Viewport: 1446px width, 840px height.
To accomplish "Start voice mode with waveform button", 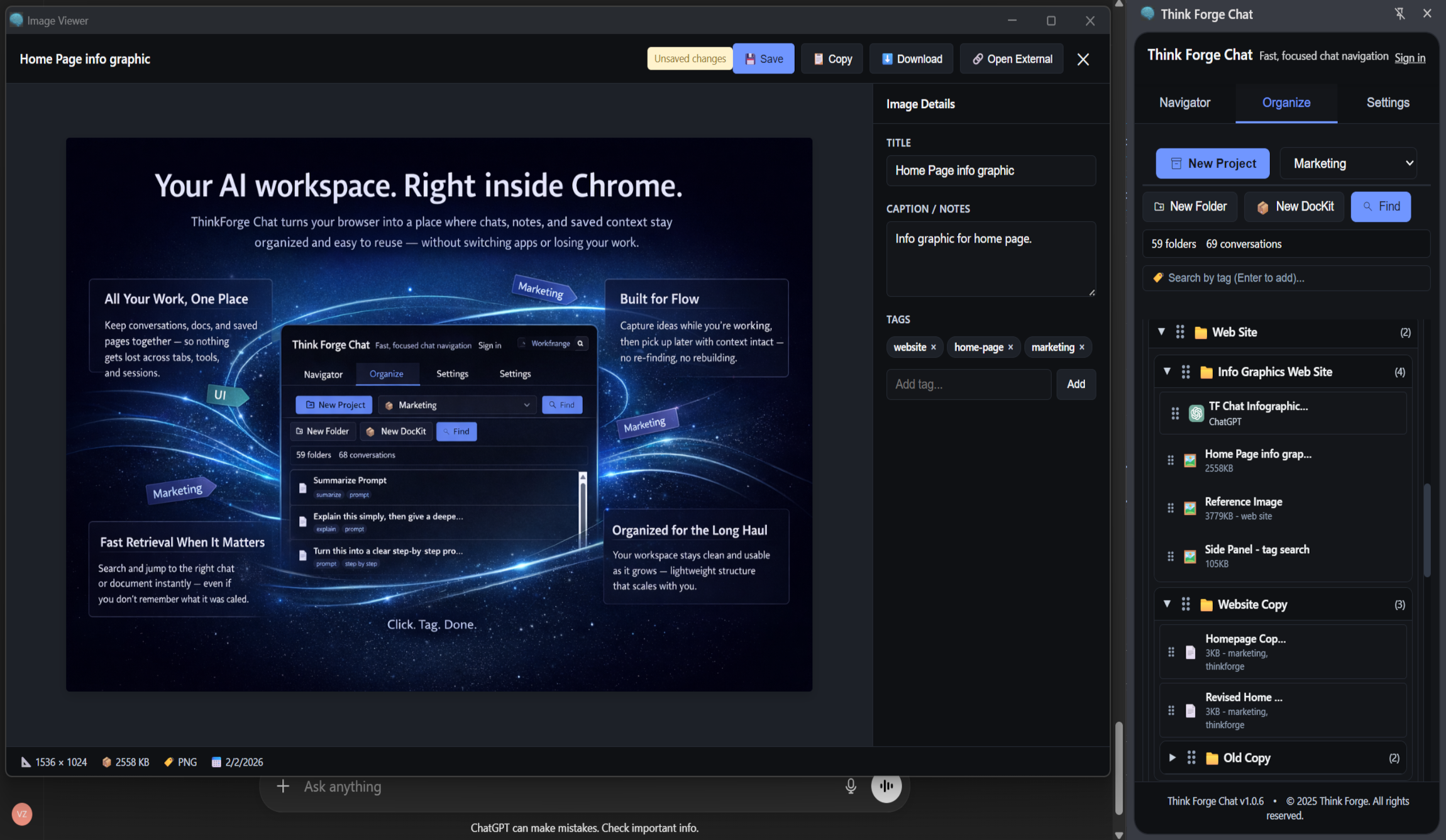I will click(886, 786).
